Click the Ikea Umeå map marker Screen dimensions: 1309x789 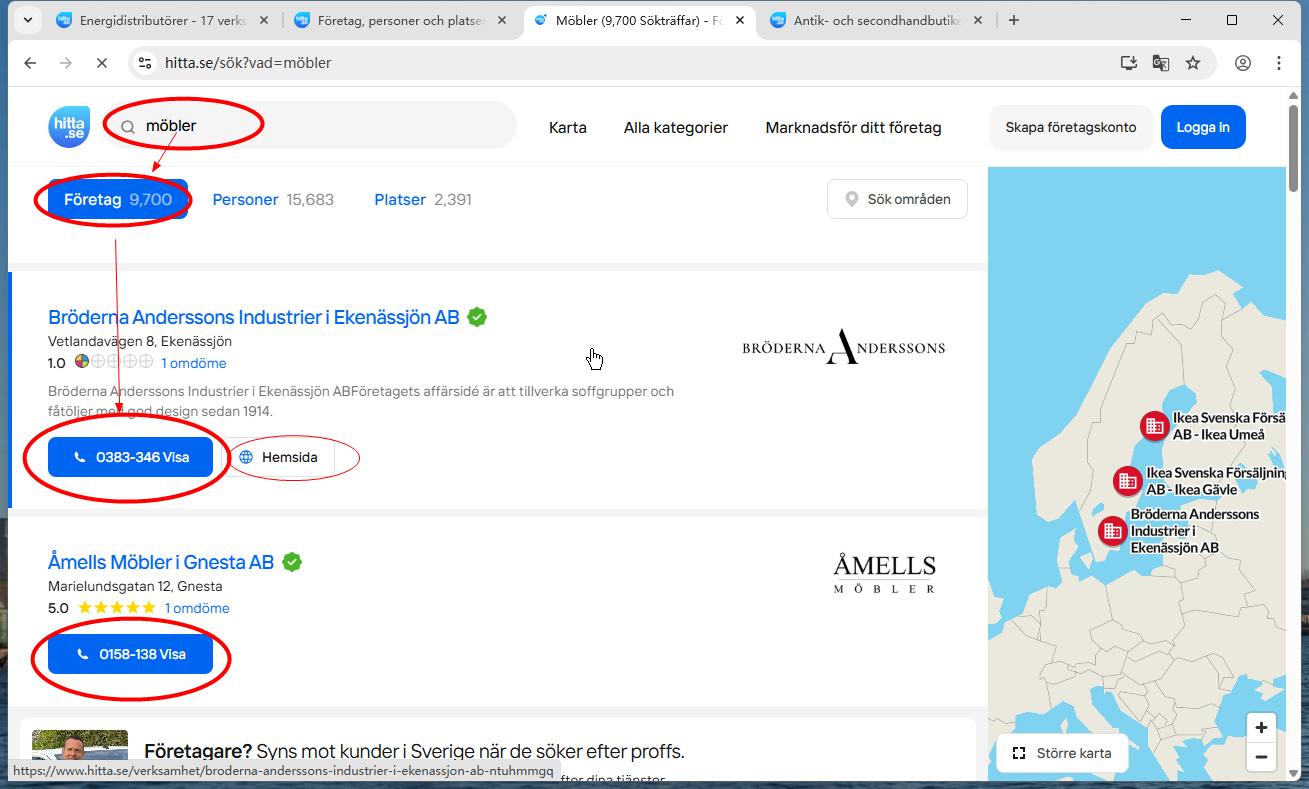pos(1155,426)
